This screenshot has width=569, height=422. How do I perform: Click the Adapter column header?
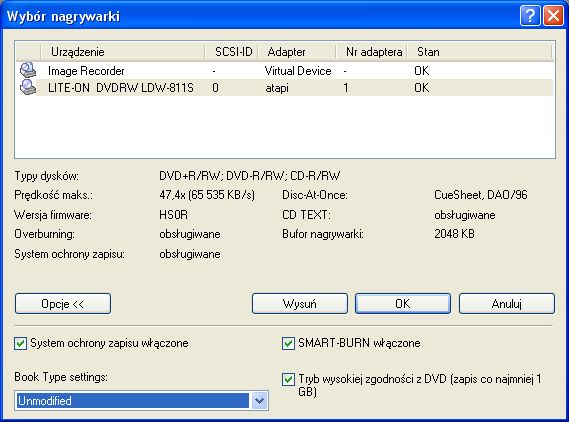[297, 52]
